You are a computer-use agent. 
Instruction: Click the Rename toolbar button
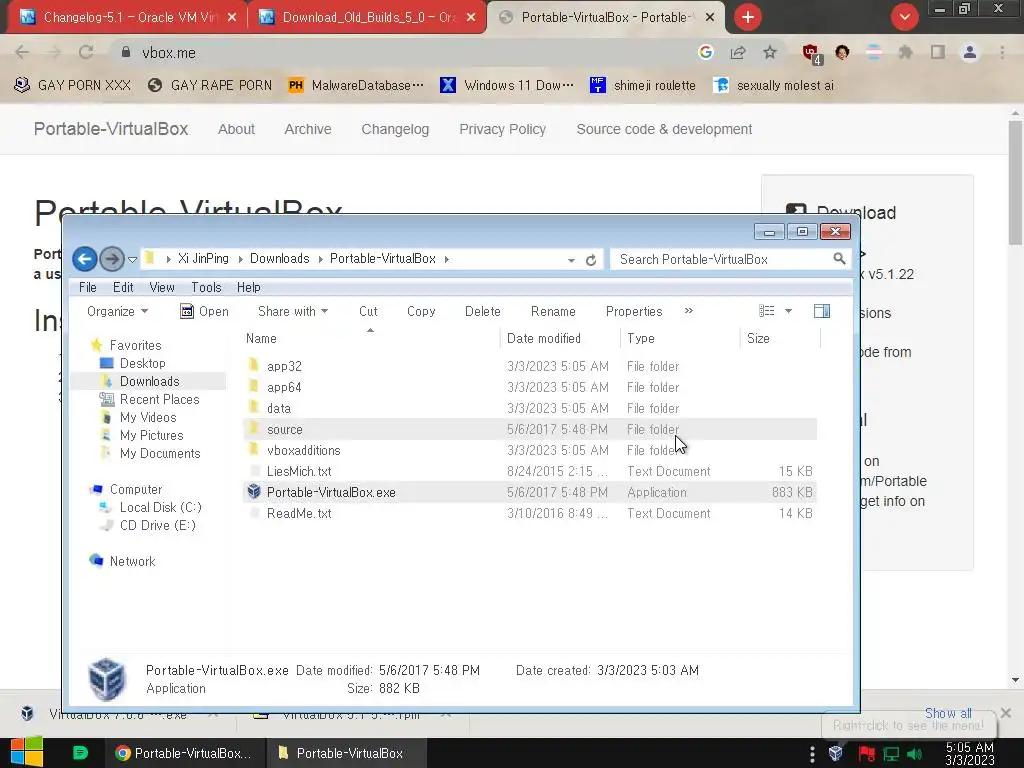553,312
